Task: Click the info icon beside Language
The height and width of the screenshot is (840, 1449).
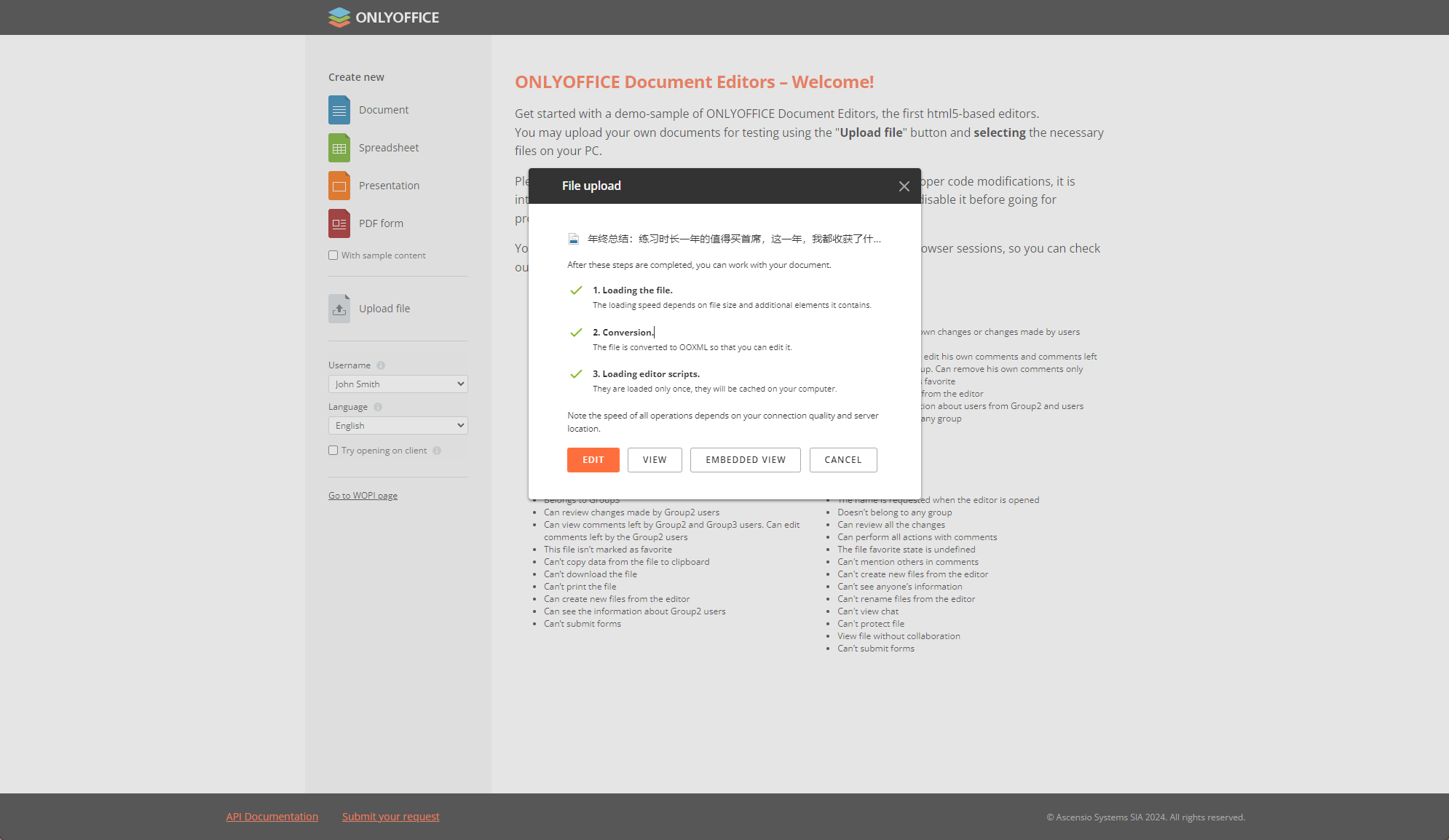Action: coord(378,407)
